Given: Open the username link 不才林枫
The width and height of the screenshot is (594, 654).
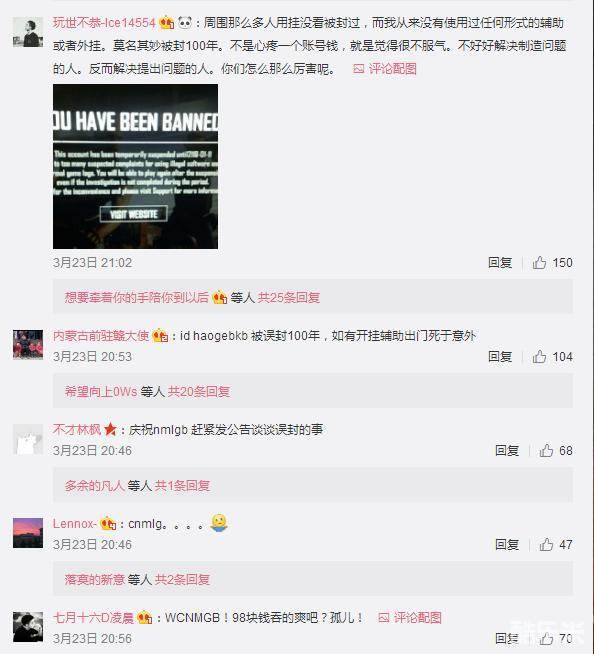Looking at the screenshot, I should point(77,429).
